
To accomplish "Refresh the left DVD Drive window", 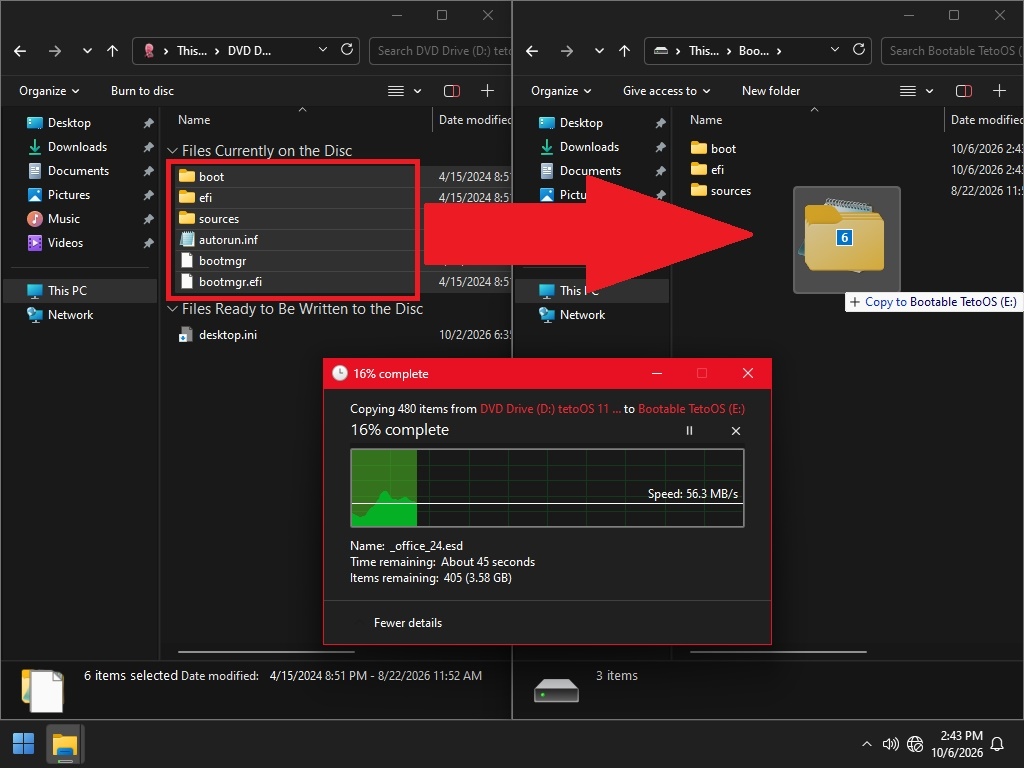I will 347,50.
